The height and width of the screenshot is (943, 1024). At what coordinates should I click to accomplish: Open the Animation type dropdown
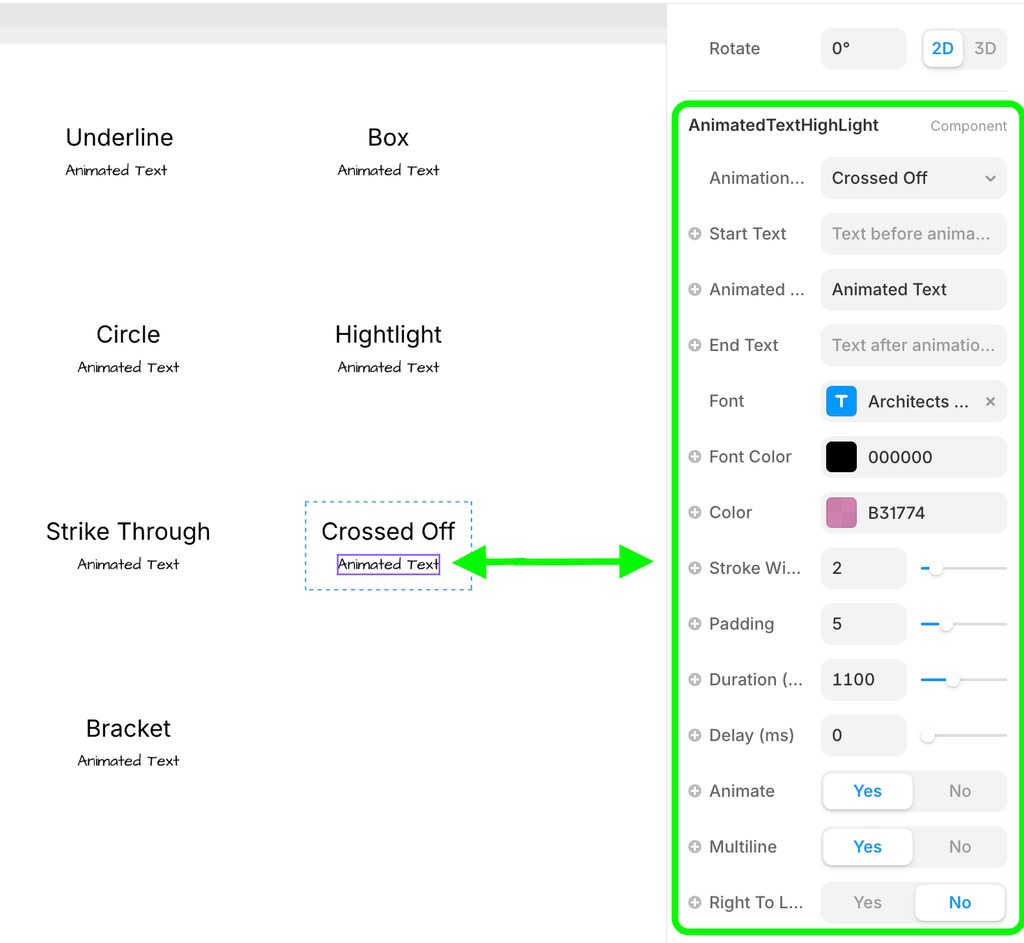click(913, 178)
